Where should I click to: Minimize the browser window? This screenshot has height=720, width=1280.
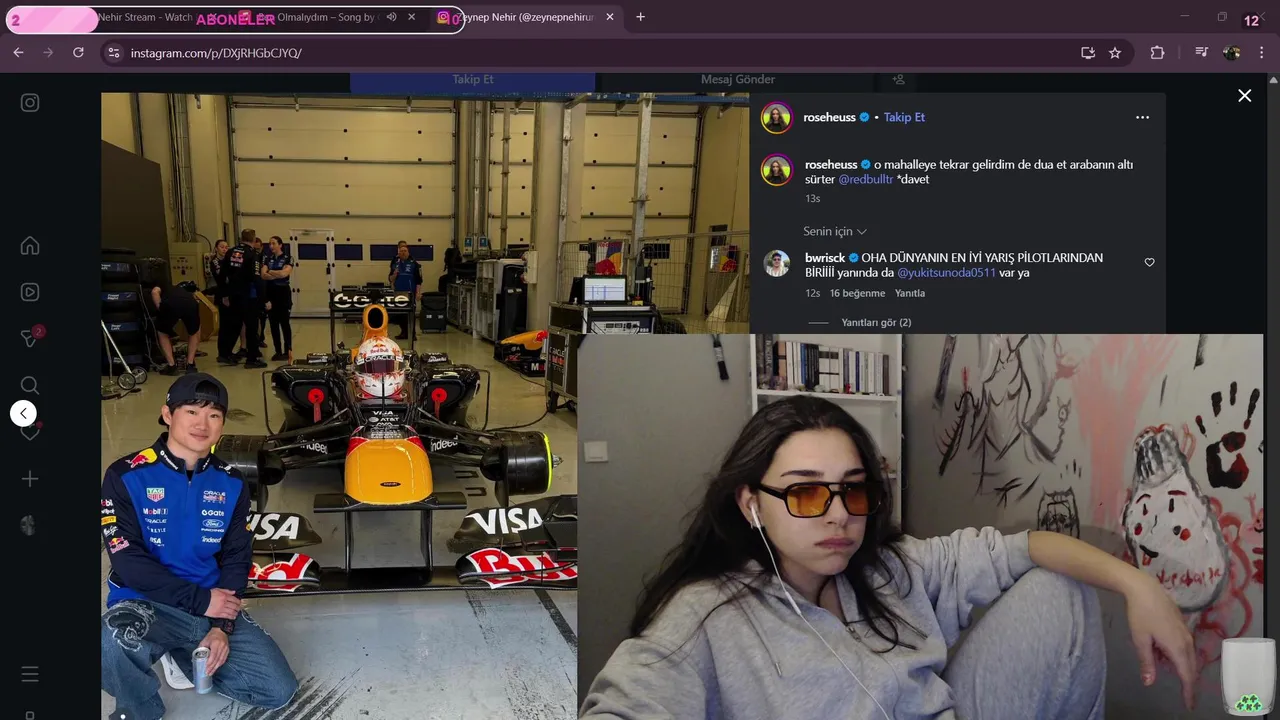click(x=1185, y=16)
